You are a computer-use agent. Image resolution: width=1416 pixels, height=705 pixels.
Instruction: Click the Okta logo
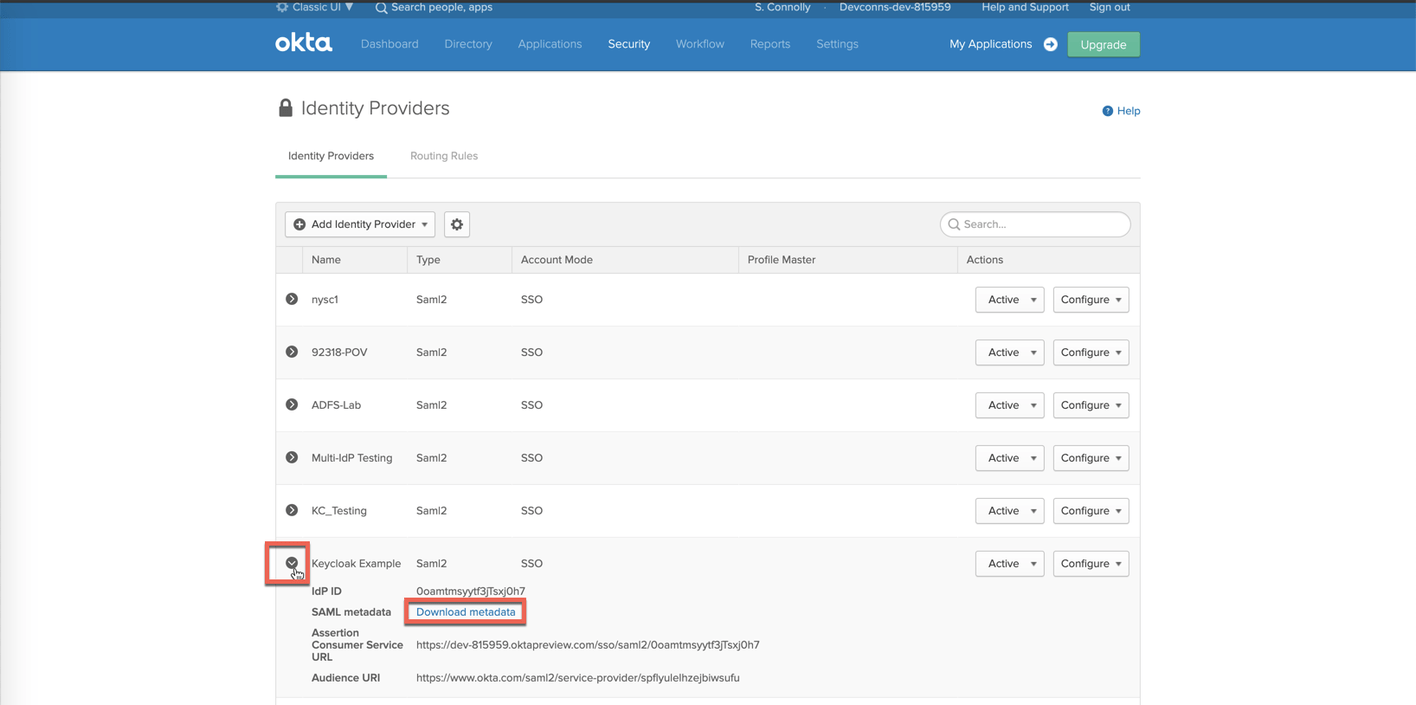tap(303, 42)
